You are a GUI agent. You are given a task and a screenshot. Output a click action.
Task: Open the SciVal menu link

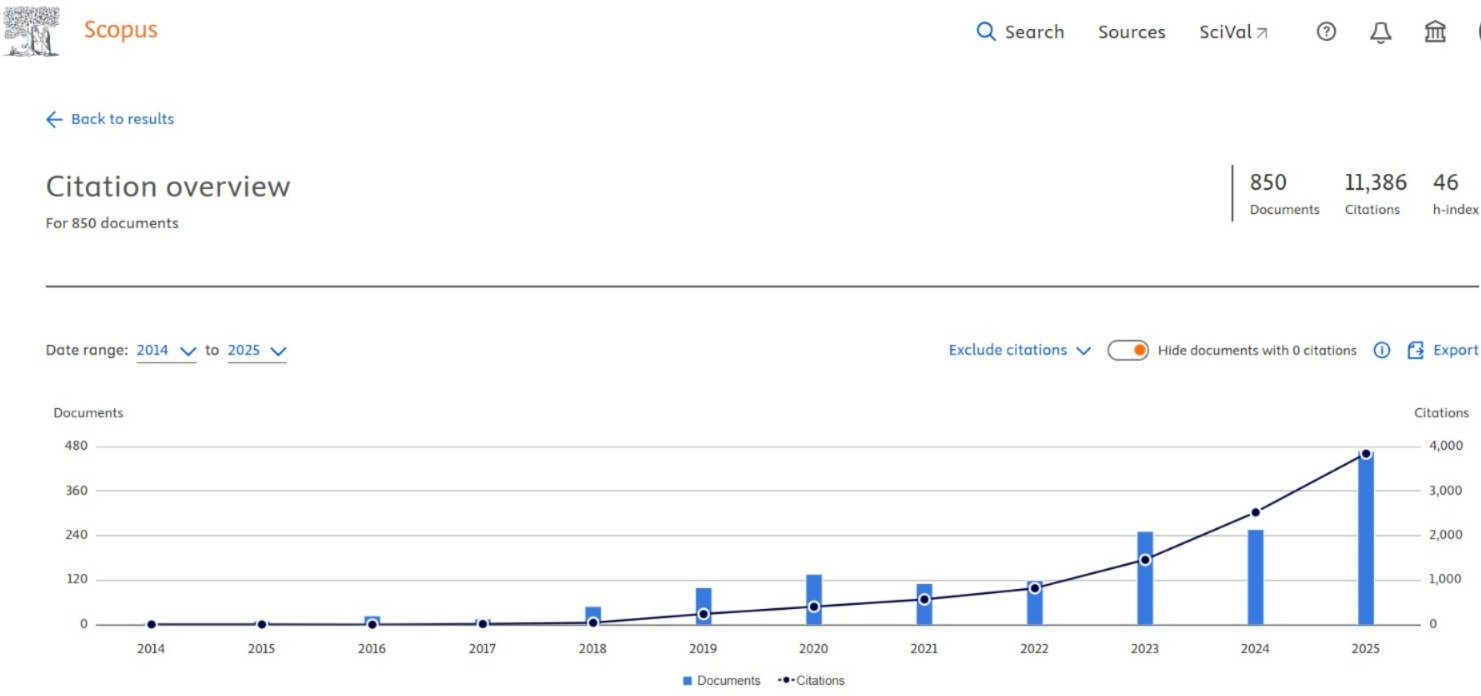[x=1233, y=32]
